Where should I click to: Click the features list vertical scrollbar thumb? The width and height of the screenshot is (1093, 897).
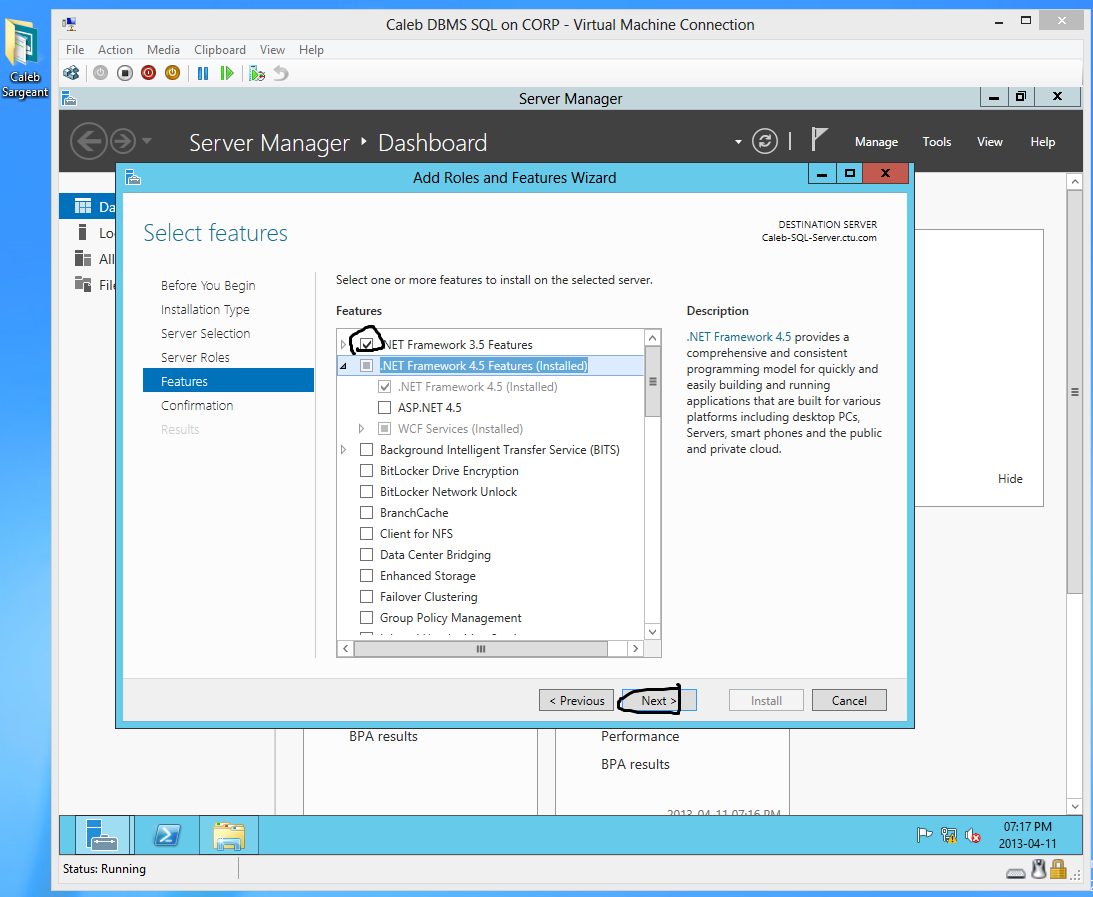coord(652,381)
